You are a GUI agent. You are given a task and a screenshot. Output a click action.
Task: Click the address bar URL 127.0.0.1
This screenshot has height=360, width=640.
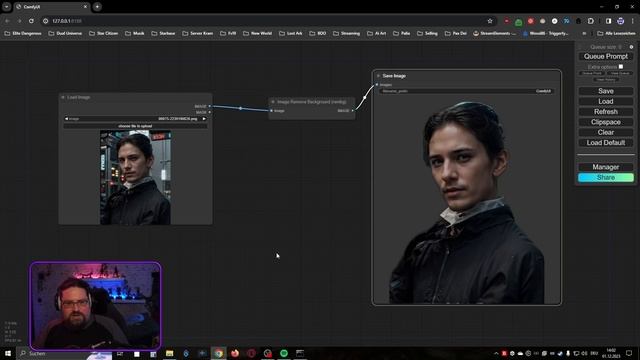coord(67,21)
